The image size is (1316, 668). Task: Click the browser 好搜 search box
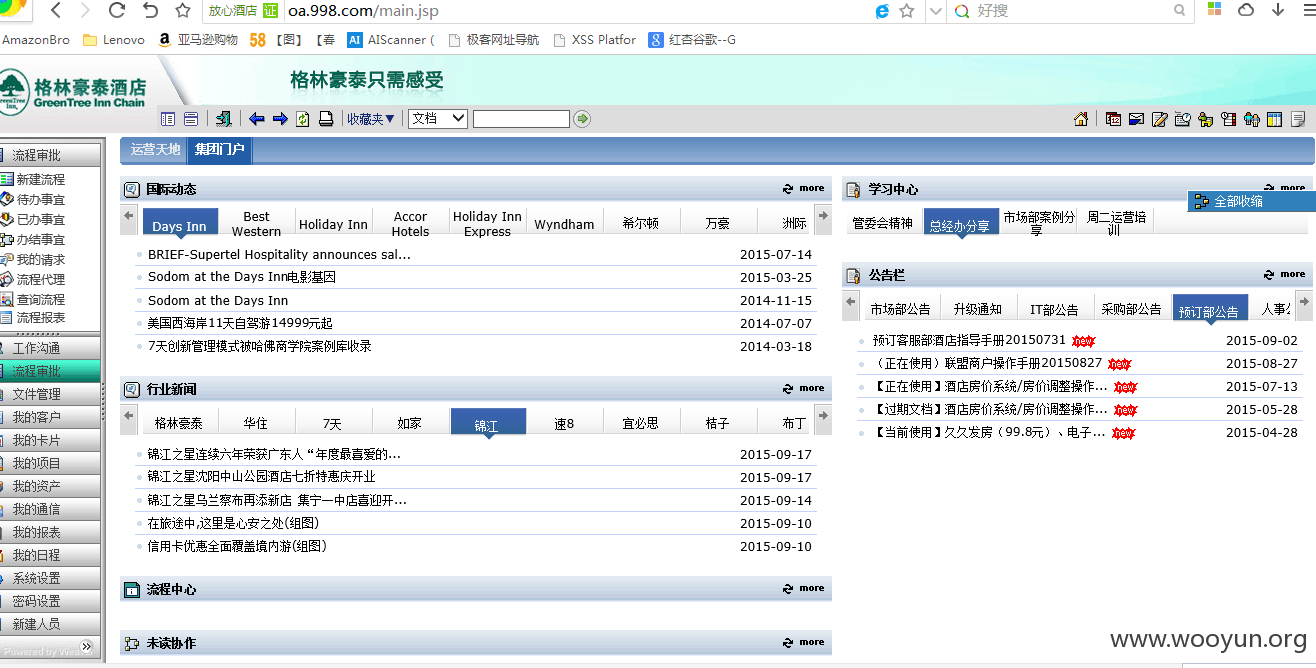[1070, 11]
